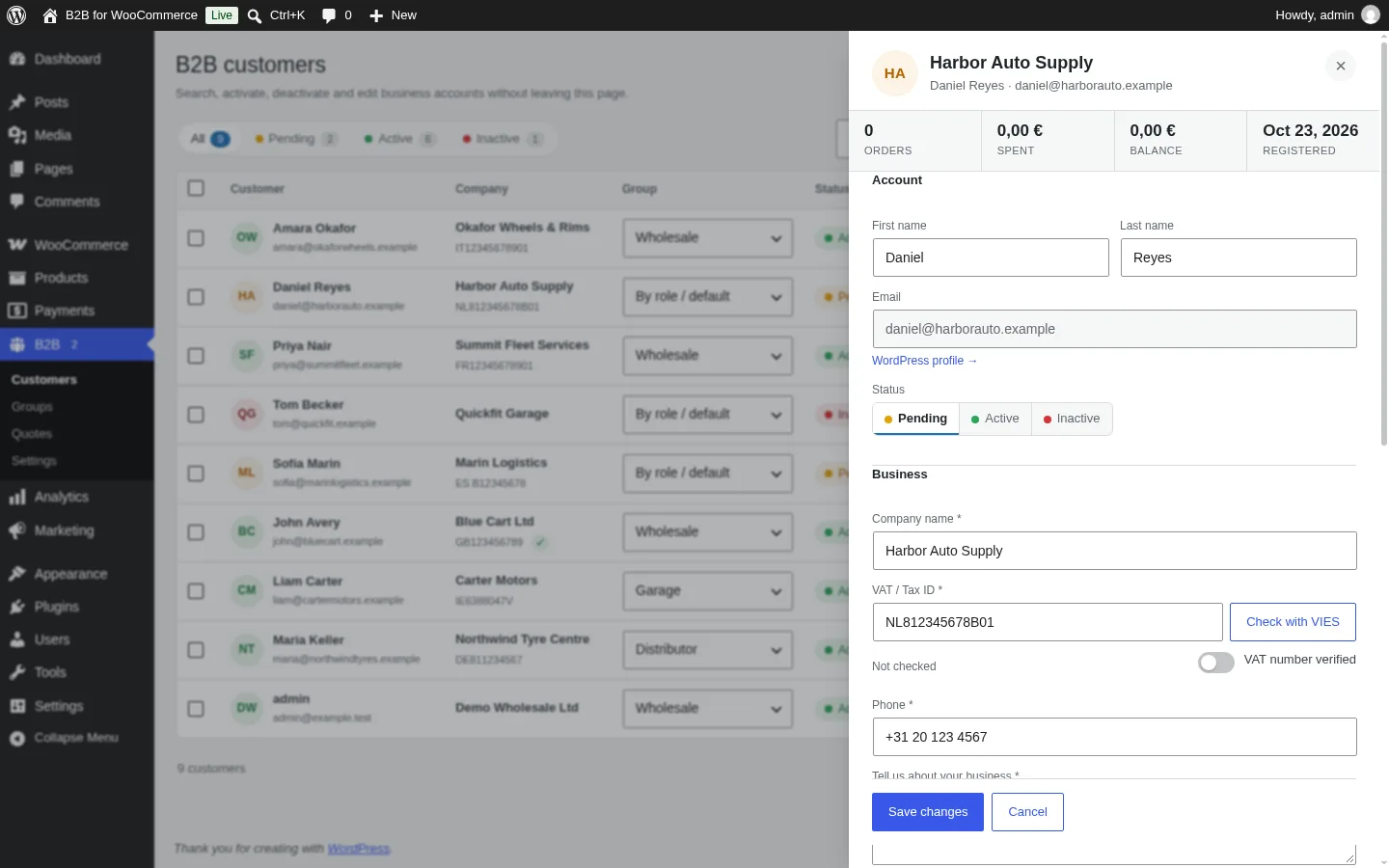1389x868 pixels.
Task: Tick the select-all customers checkbox
Action: [196, 188]
